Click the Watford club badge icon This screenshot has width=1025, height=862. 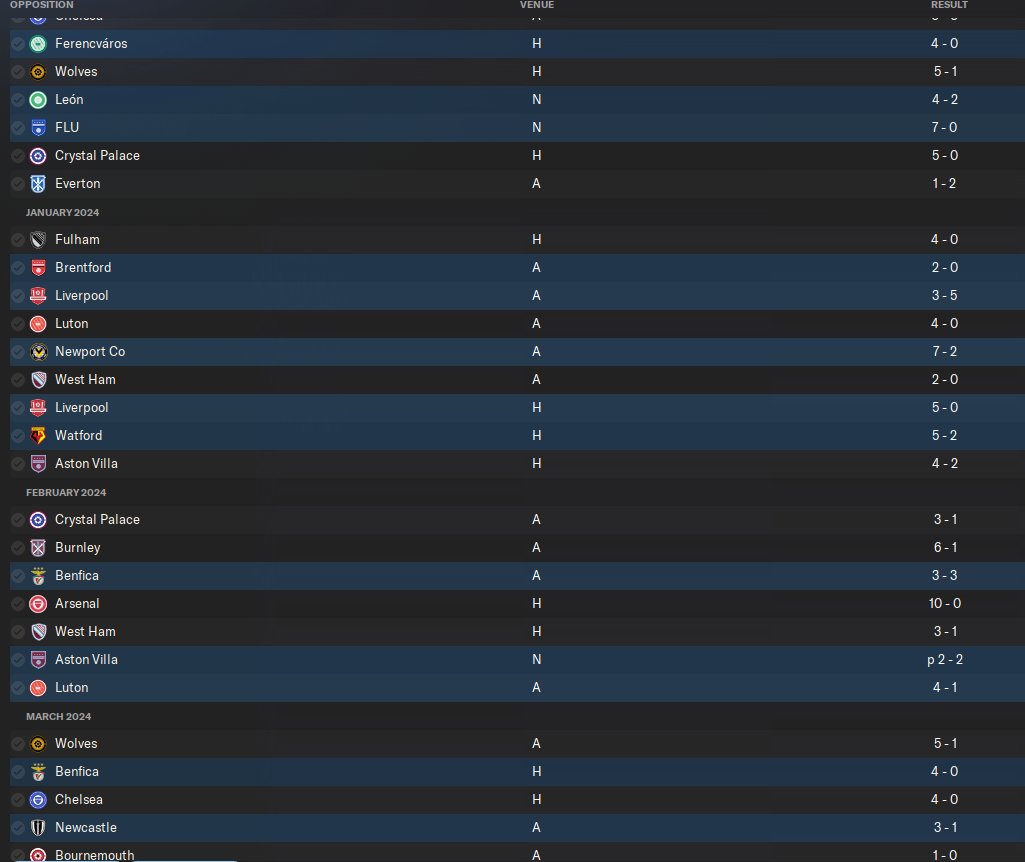pos(38,436)
